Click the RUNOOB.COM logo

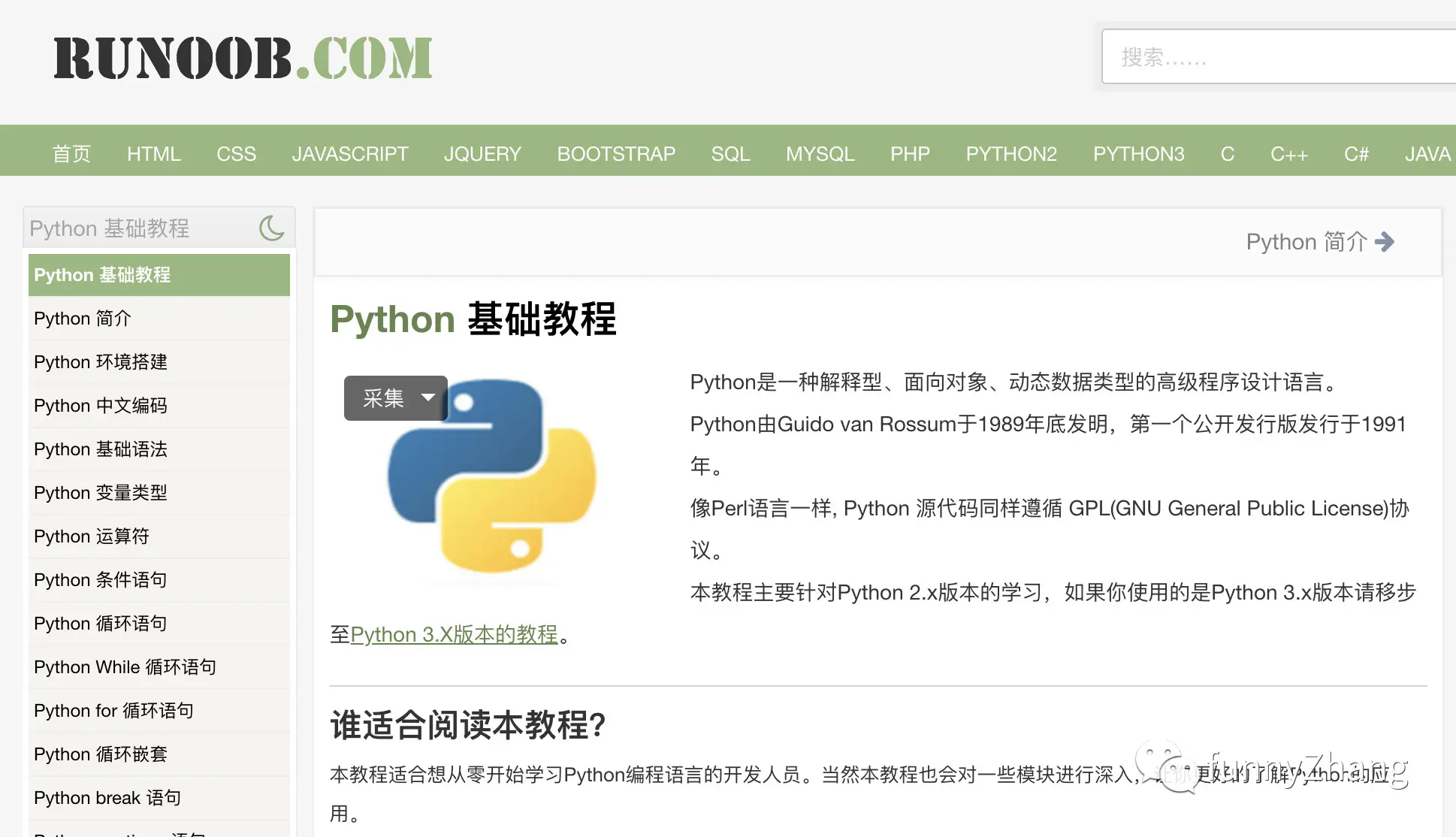click(x=243, y=59)
